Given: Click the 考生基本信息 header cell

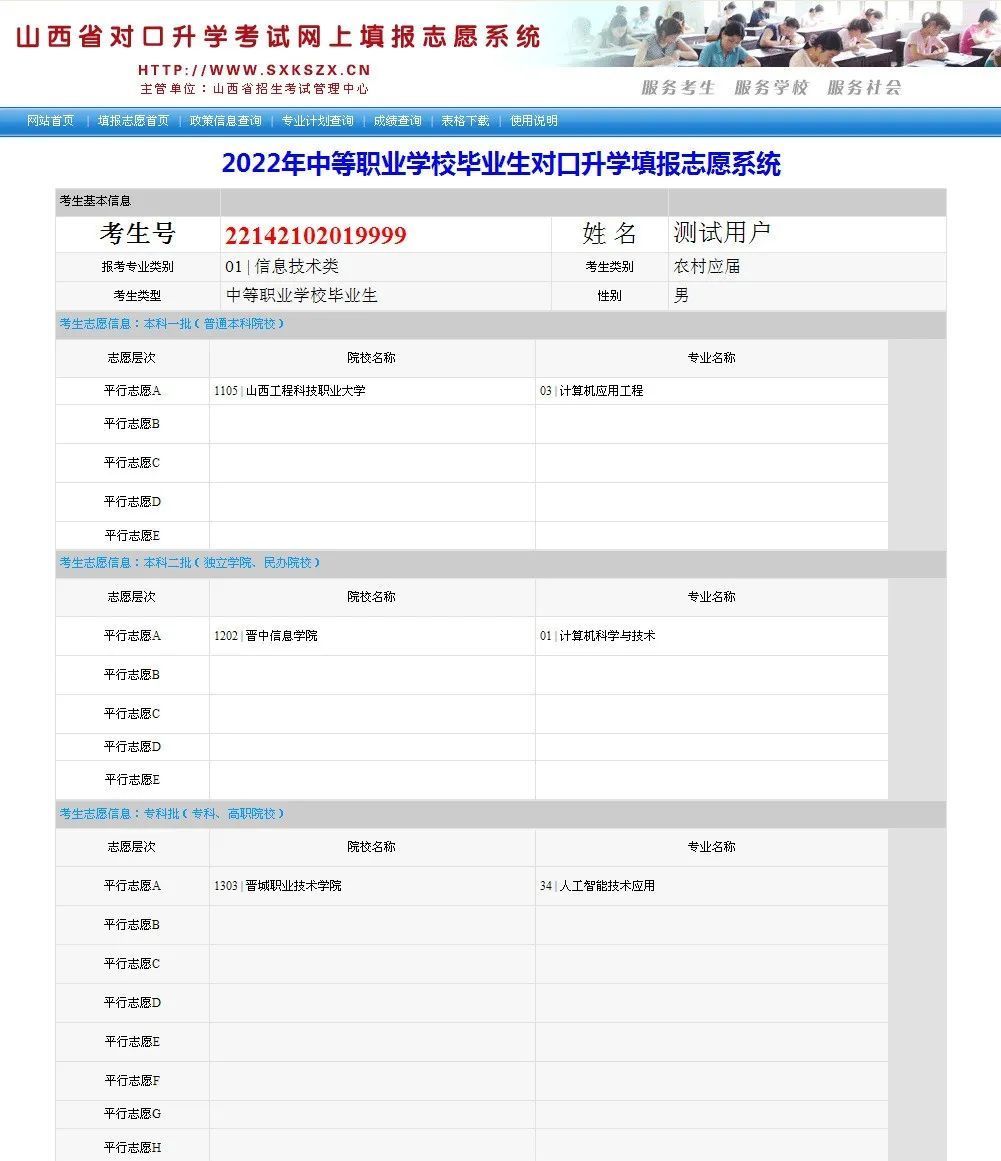Looking at the screenshot, I should [138, 201].
